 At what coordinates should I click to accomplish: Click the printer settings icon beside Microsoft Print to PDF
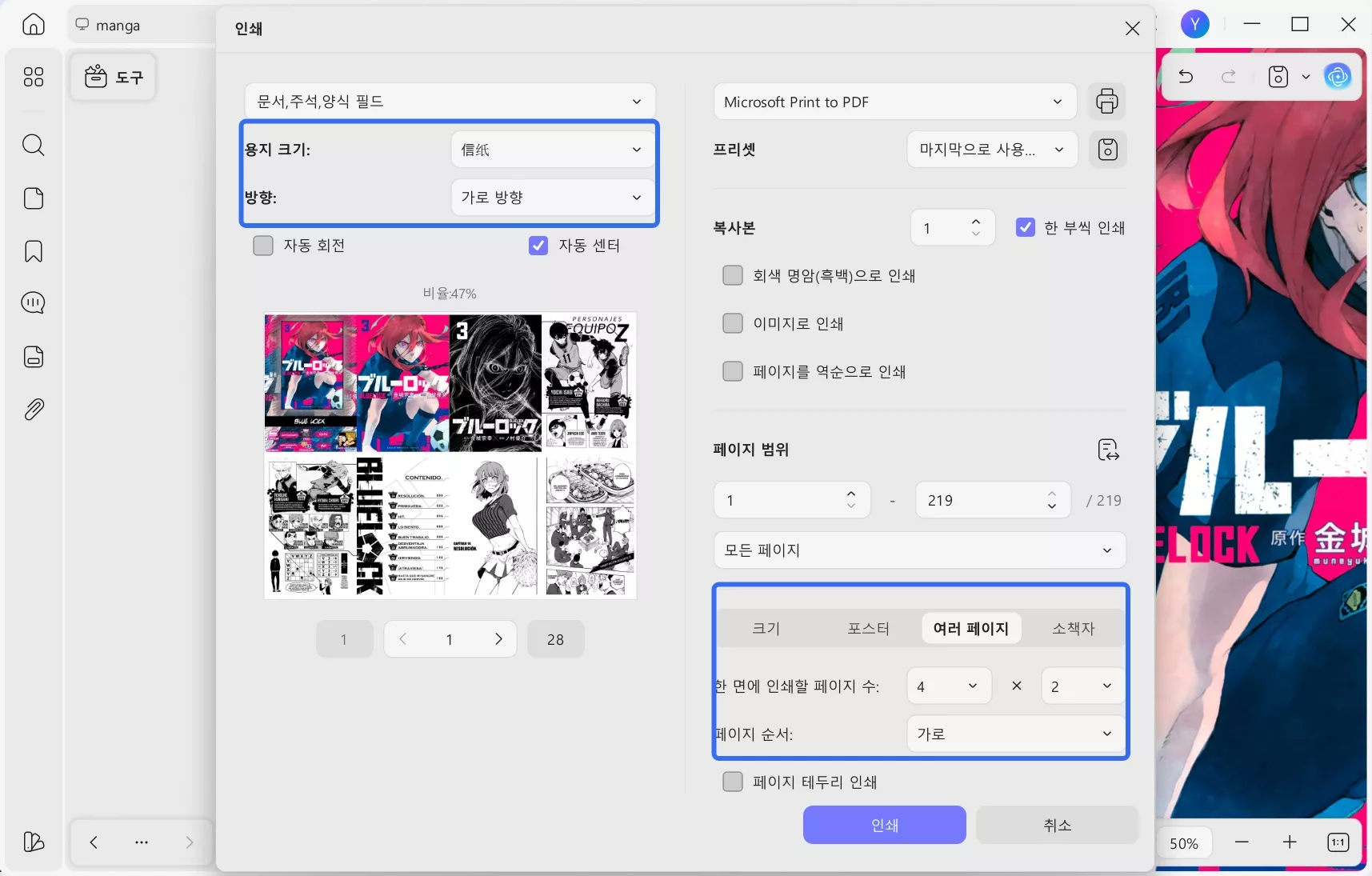tap(1106, 101)
